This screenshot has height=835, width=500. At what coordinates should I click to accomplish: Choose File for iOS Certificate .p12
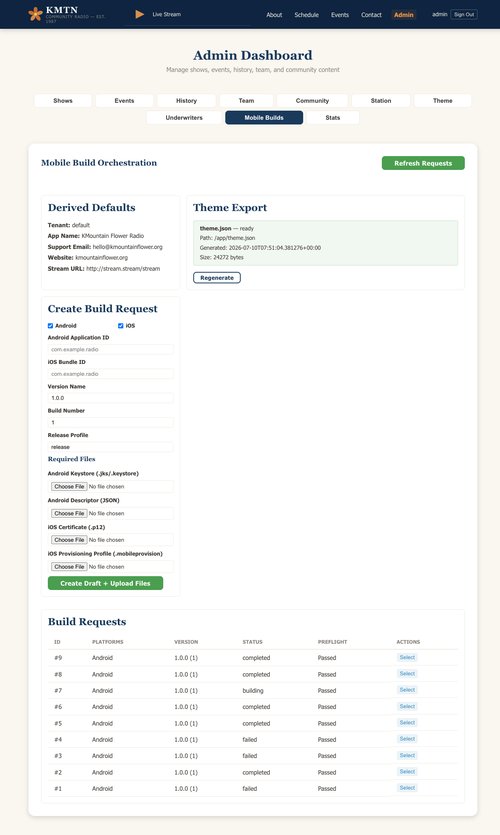tap(69, 540)
